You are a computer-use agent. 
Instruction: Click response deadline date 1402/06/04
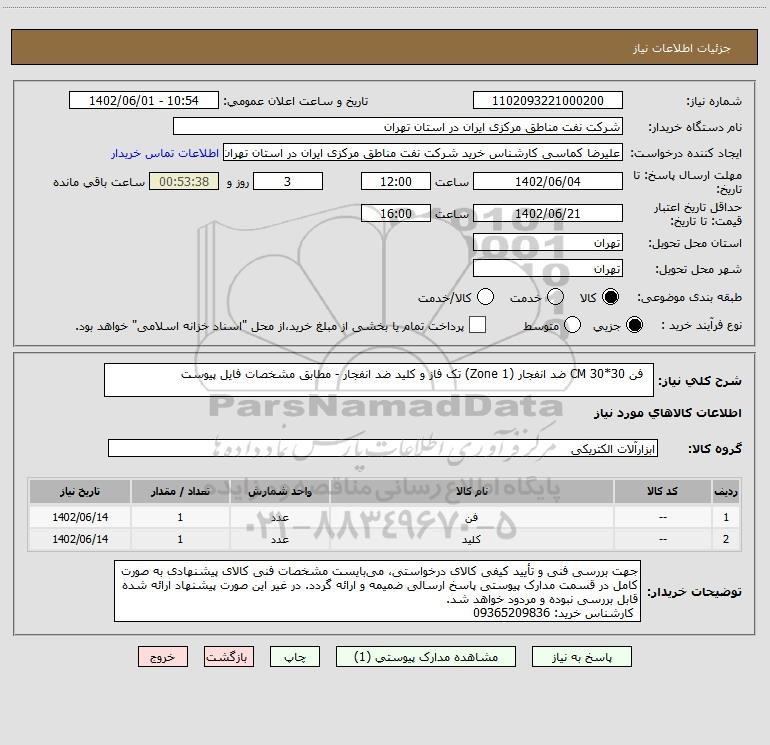(548, 182)
